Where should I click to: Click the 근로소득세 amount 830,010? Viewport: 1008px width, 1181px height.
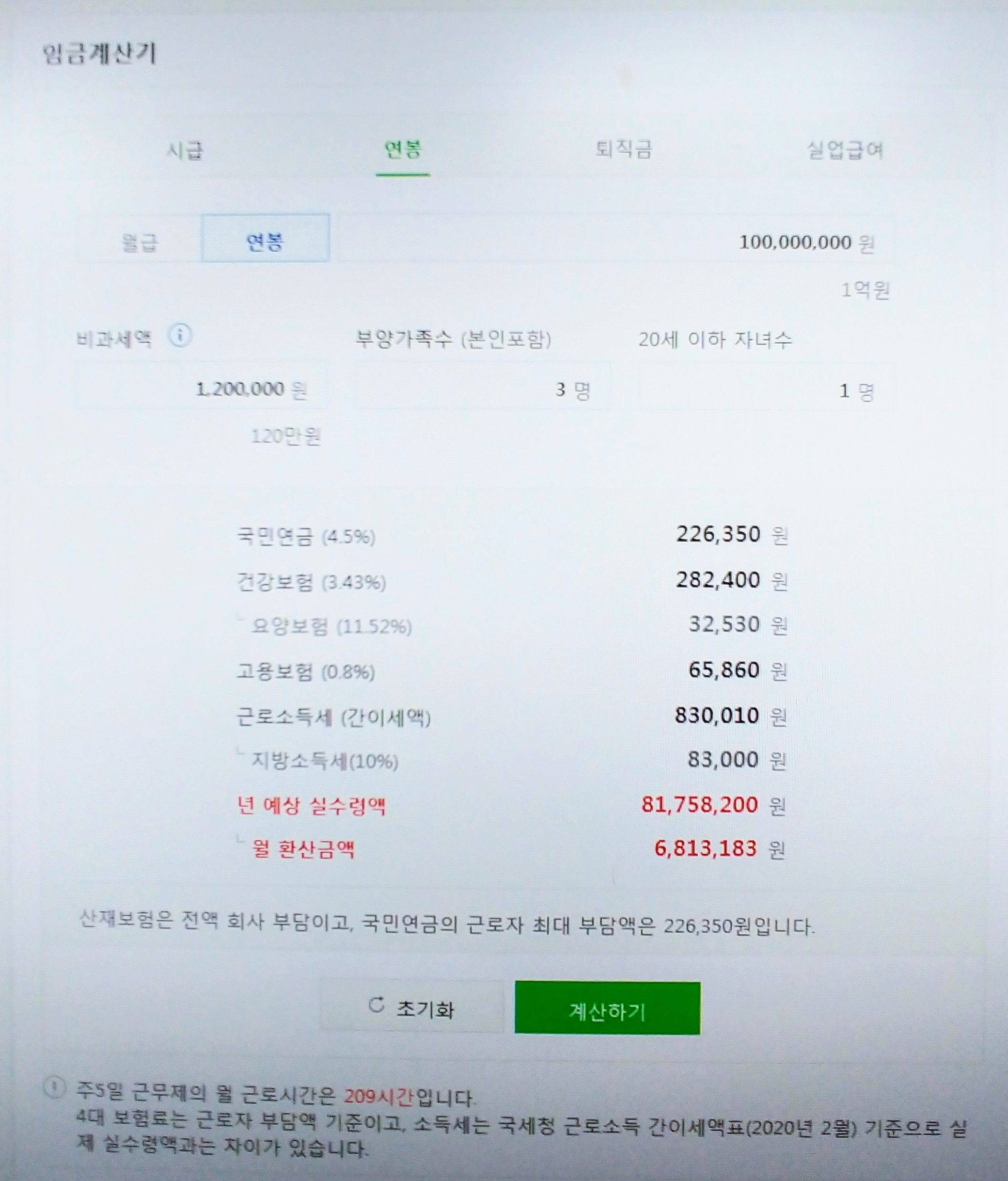(x=717, y=715)
